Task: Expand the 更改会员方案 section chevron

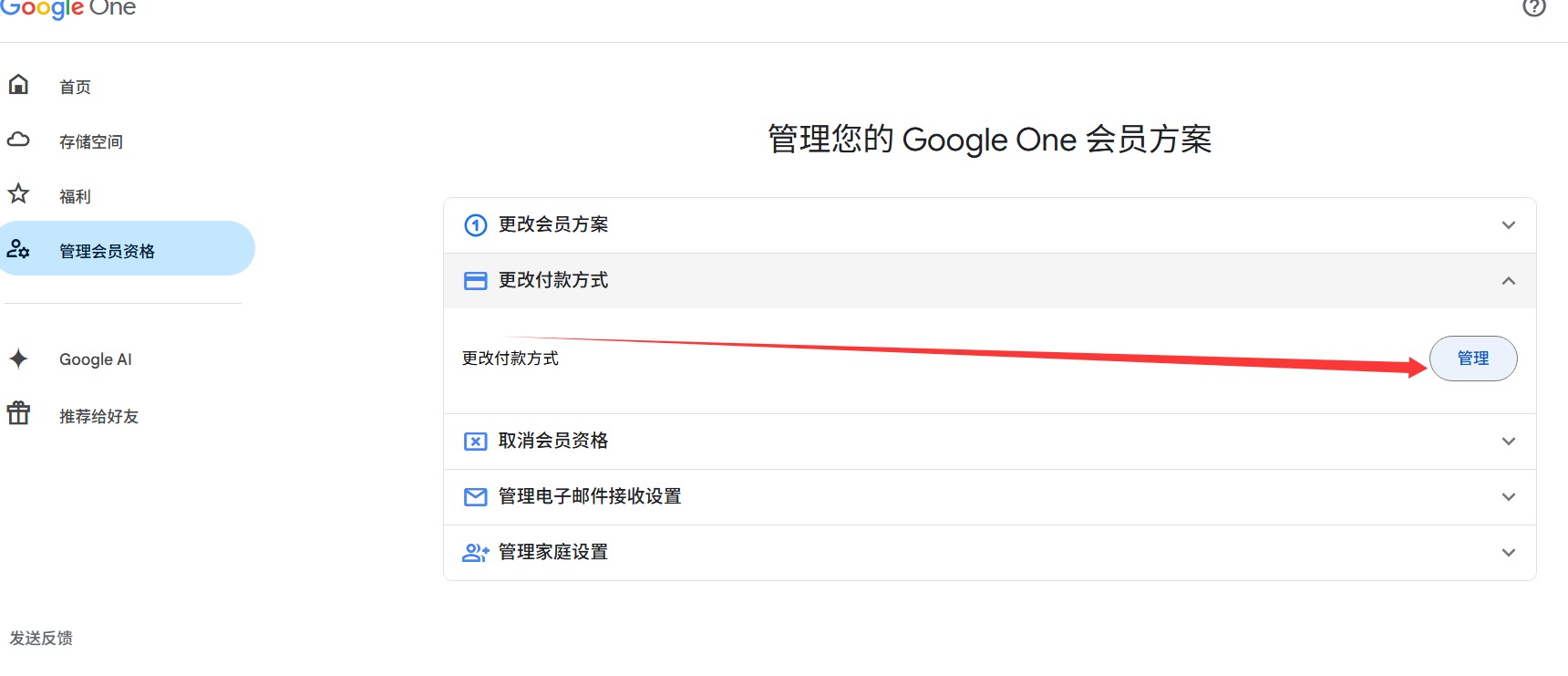Action: click(1509, 225)
